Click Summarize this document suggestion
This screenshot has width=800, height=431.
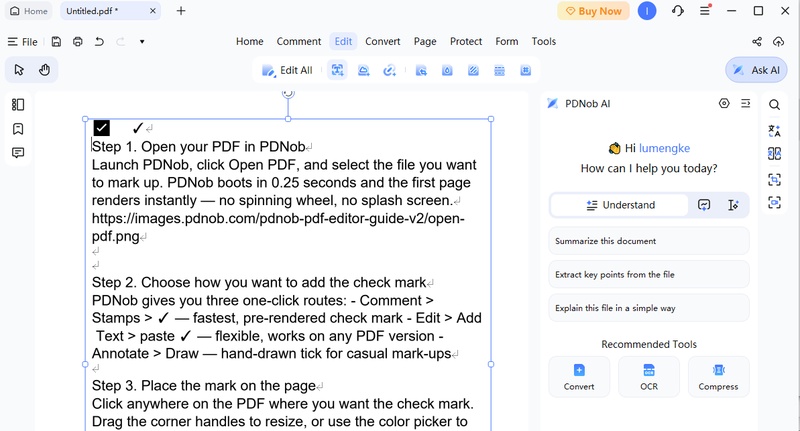pos(649,241)
